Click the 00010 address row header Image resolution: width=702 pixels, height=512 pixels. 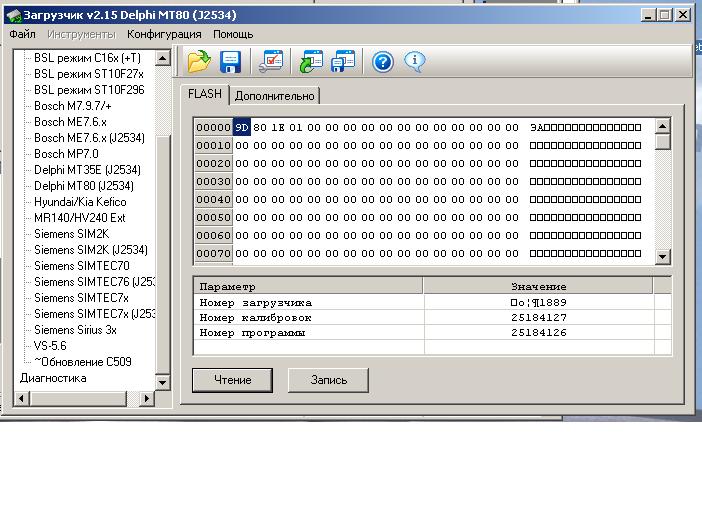point(214,145)
